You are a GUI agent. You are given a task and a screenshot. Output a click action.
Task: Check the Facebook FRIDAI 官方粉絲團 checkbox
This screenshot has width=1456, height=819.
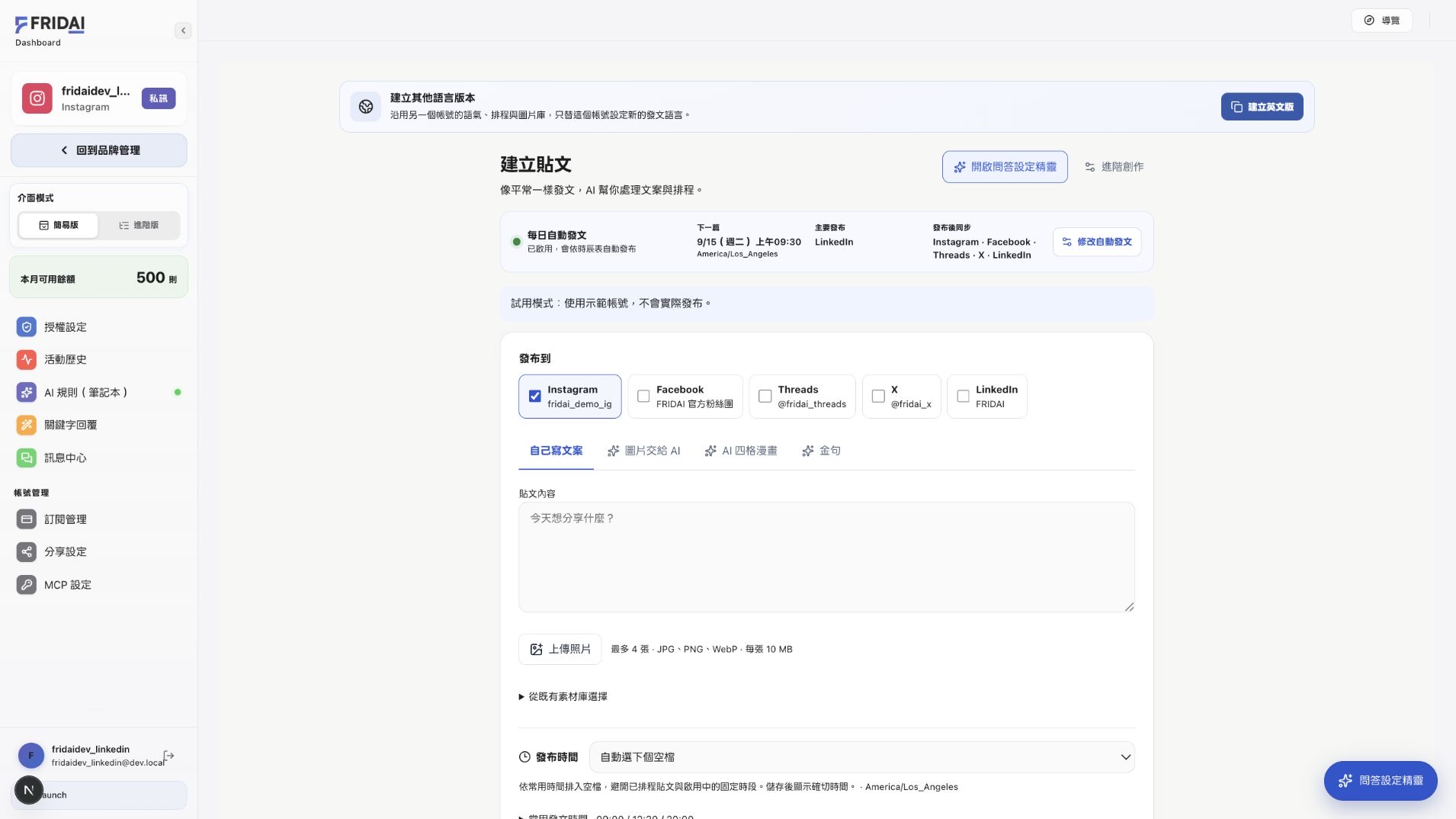(x=643, y=397)
